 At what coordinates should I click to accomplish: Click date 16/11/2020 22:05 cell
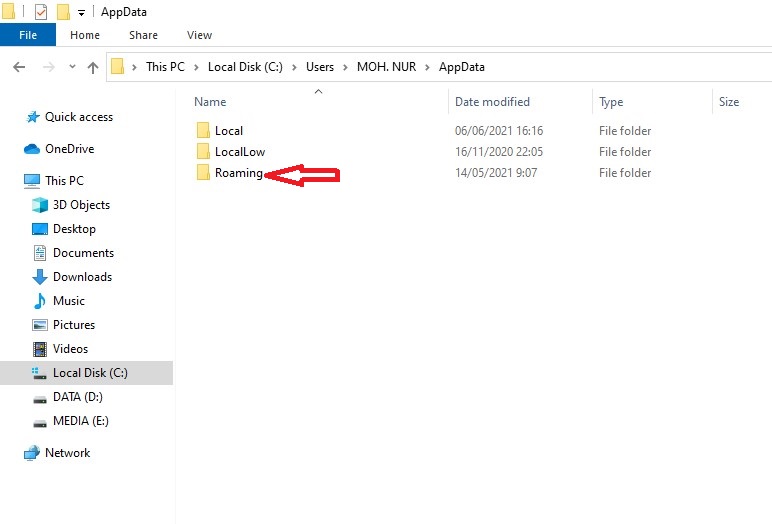click(x=499, y=152)
